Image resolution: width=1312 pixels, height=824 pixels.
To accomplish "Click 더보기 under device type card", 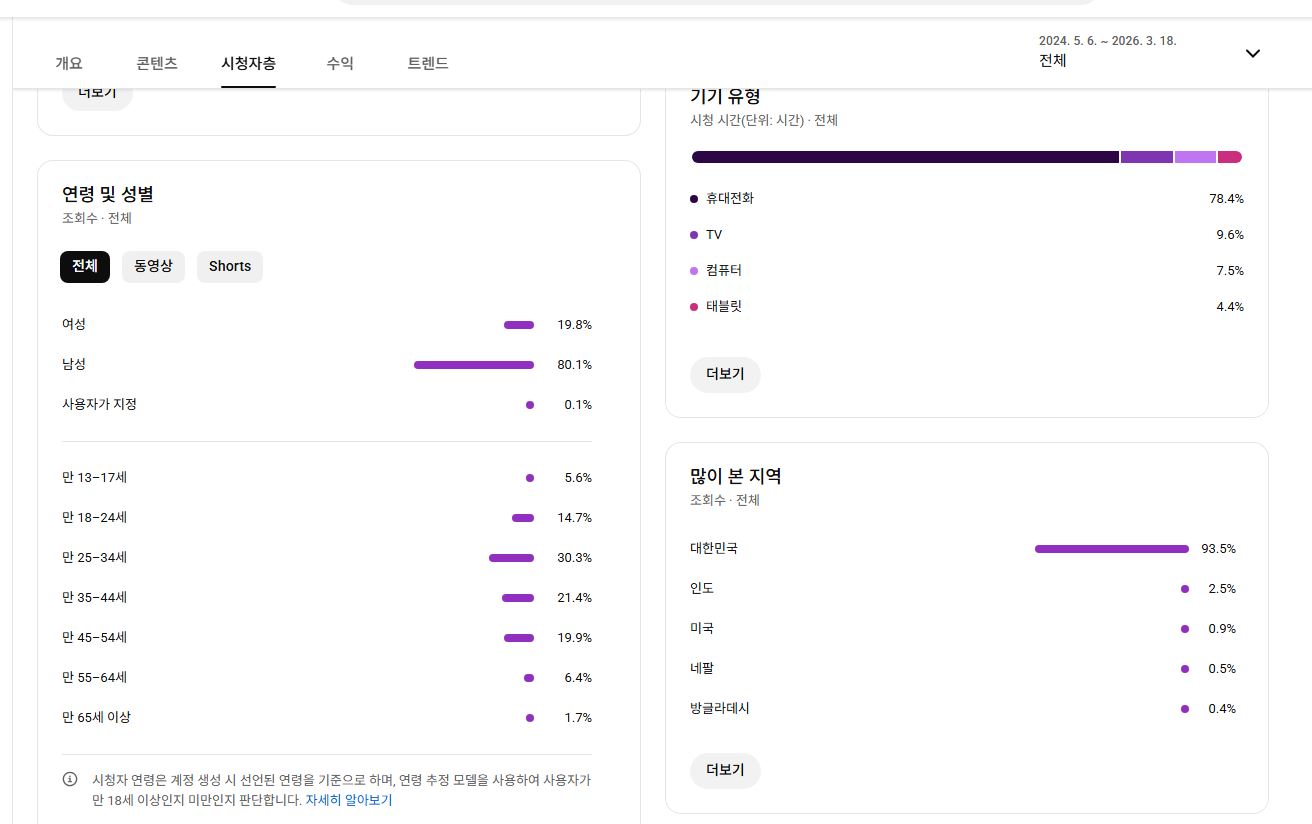I will pos(725,374).
